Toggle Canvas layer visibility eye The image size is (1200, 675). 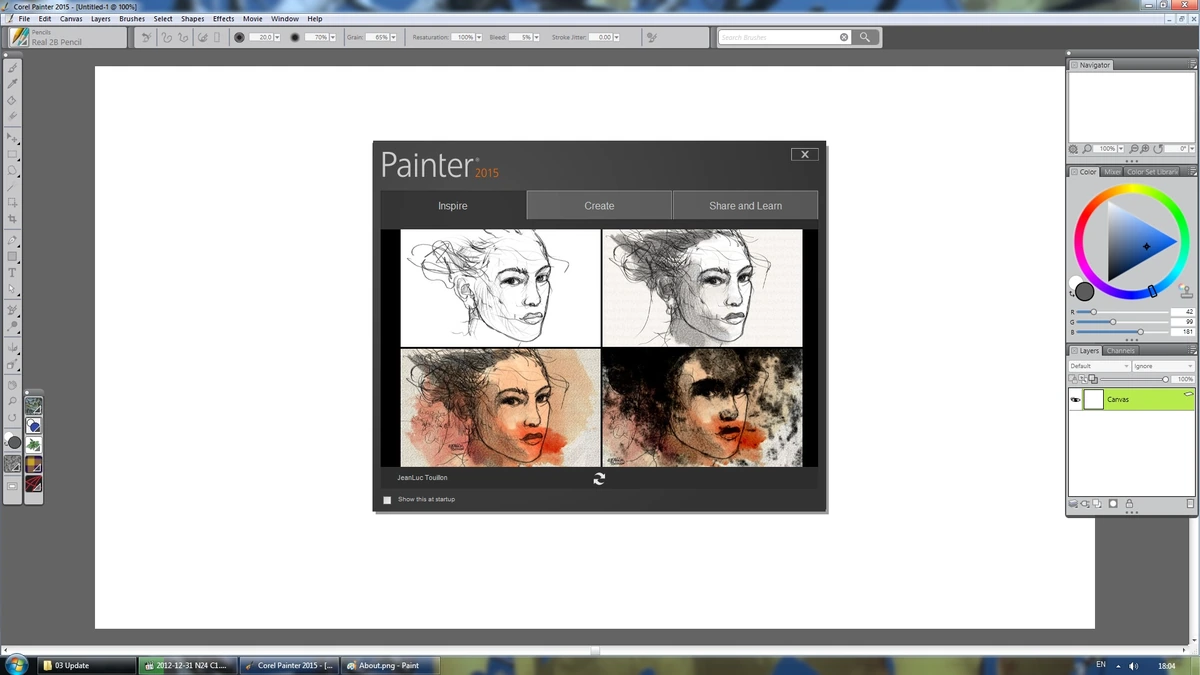pos(1076,400)
